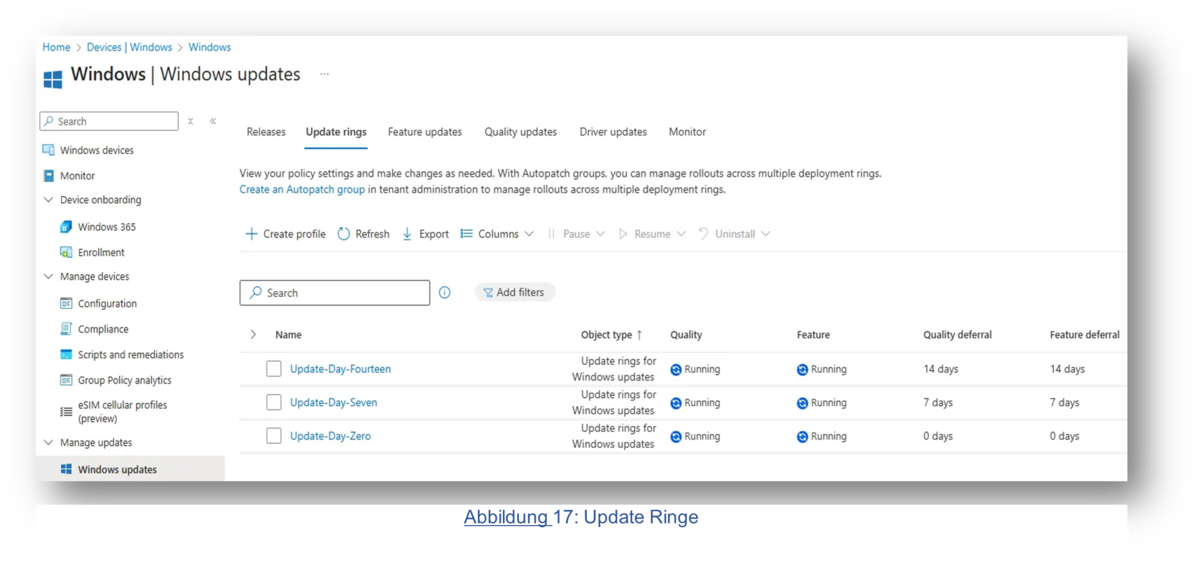Check the Update-Day-Fourteen checkbox
1200x569 pixels.
click(x=274, y=369)
